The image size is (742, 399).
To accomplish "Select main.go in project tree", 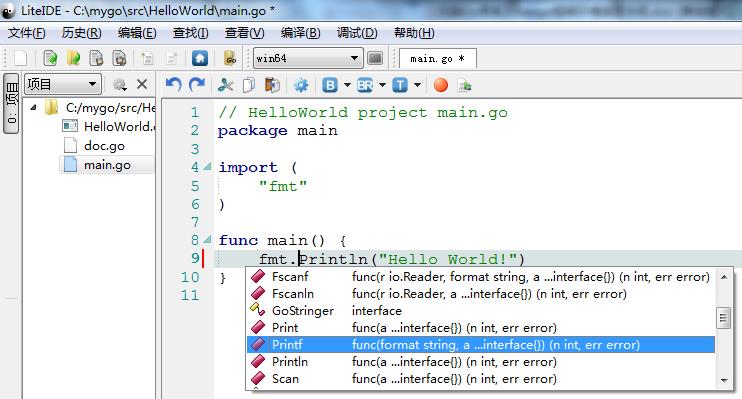I will pyautogui.click(x=107, y=165).
